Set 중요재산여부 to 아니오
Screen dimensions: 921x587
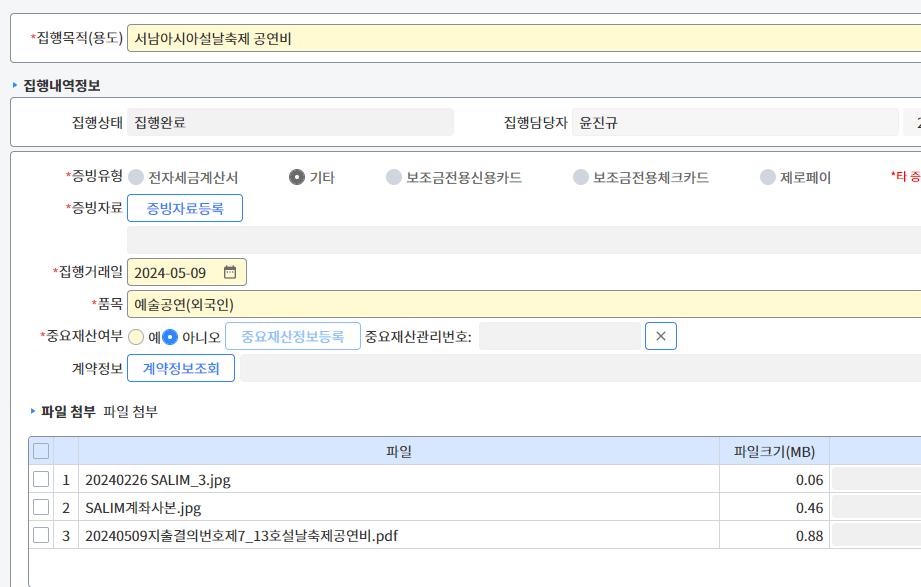(x=170, y=337)
